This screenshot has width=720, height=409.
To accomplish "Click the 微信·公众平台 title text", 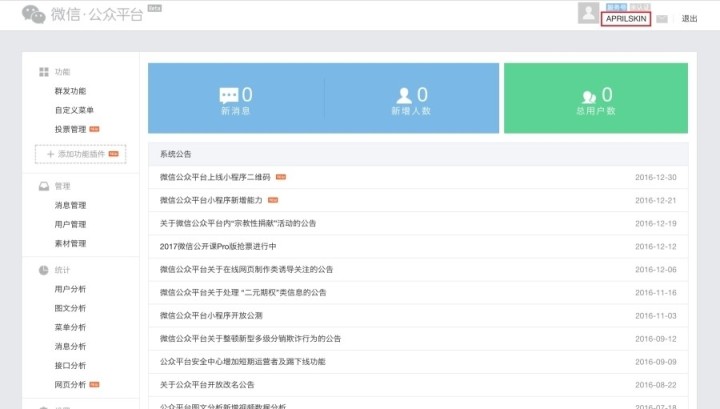I will (x=97, y=14).
